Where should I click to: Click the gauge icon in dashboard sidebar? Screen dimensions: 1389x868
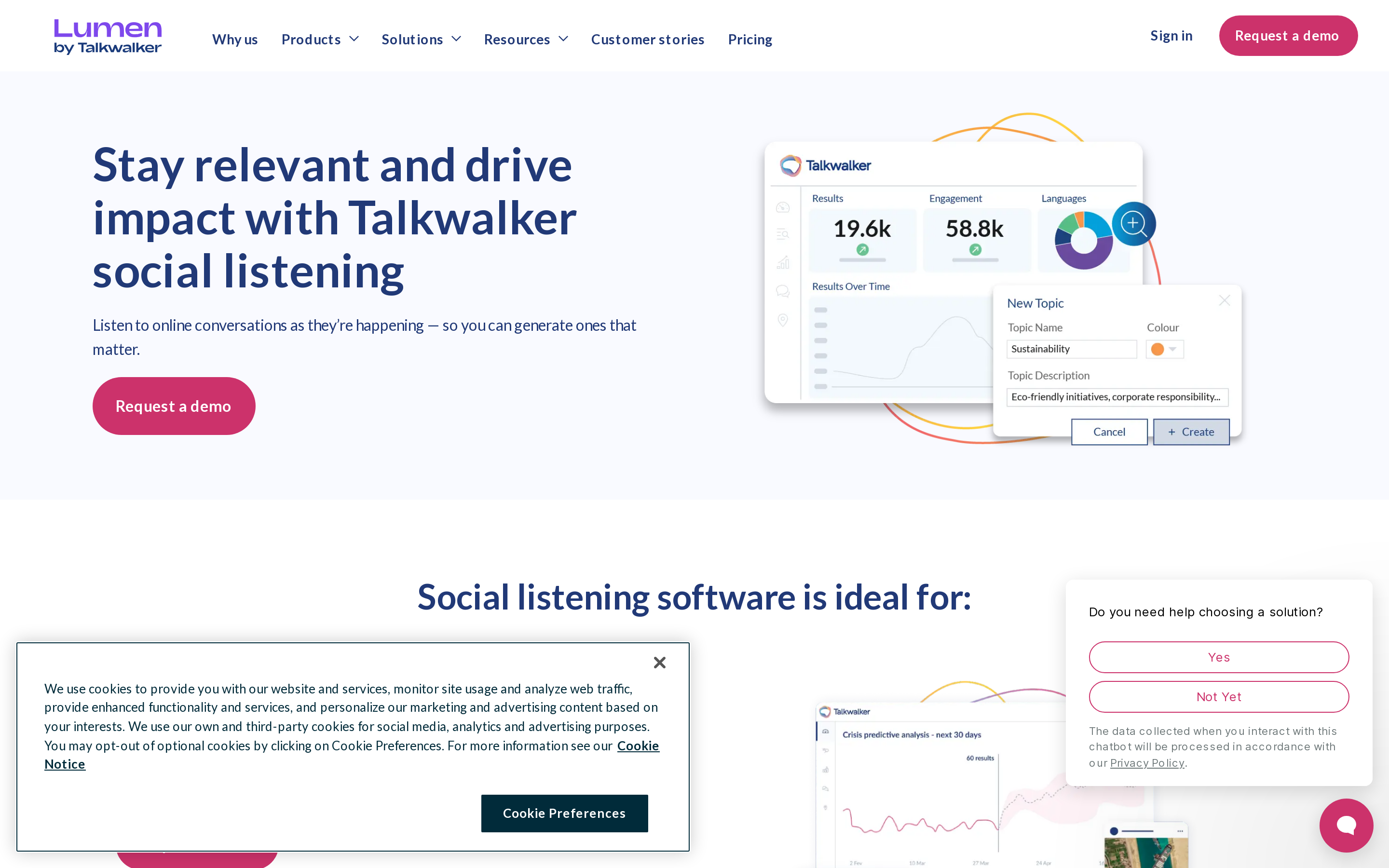[782, 207]
